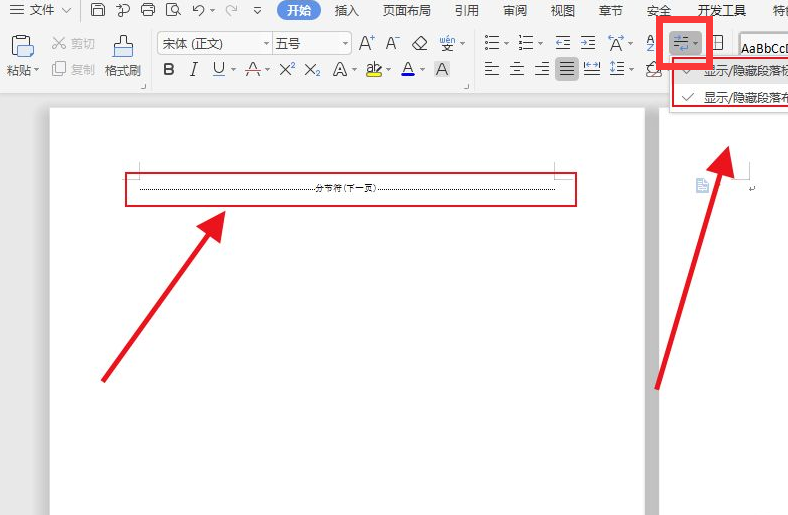The image size is (788, 515).
Task: Open the 宋体 (正文) font name dropdown
Action: click(x=266, y=44)
